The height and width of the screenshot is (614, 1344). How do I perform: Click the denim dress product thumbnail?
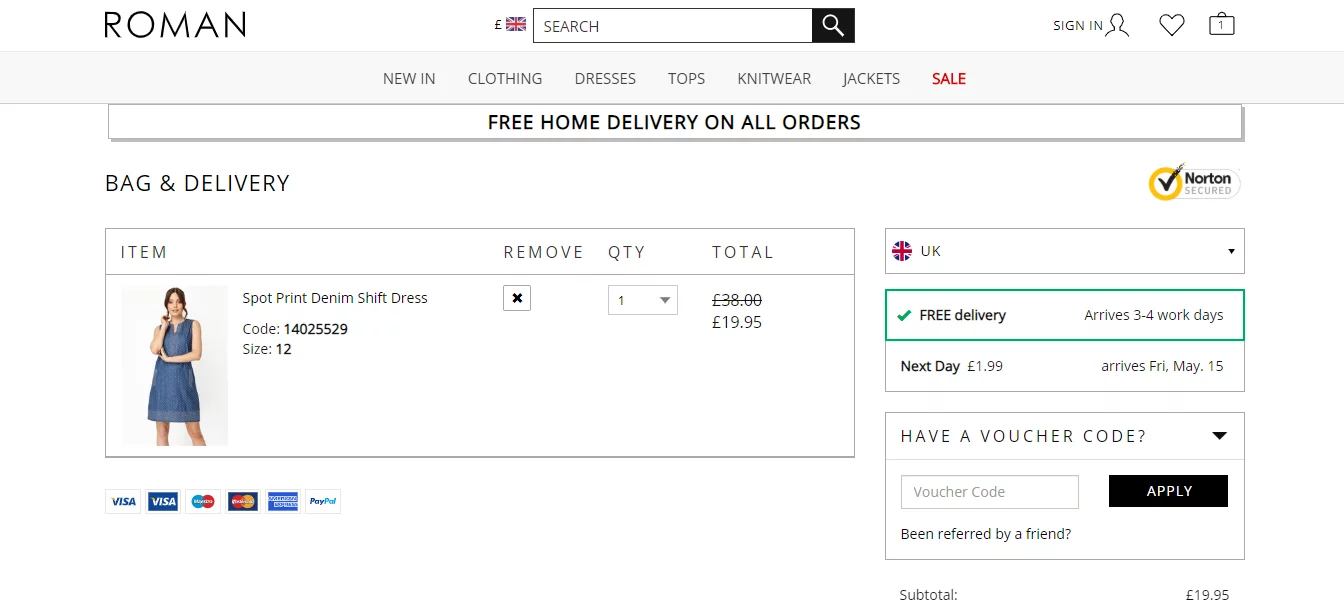coord(175,366)
